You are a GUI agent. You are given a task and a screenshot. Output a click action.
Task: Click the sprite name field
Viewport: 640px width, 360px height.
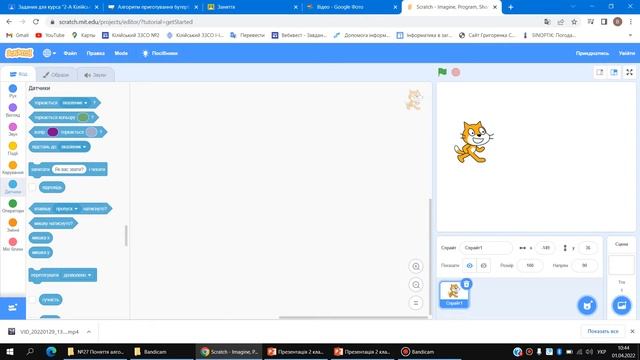[x=486, y=248]
